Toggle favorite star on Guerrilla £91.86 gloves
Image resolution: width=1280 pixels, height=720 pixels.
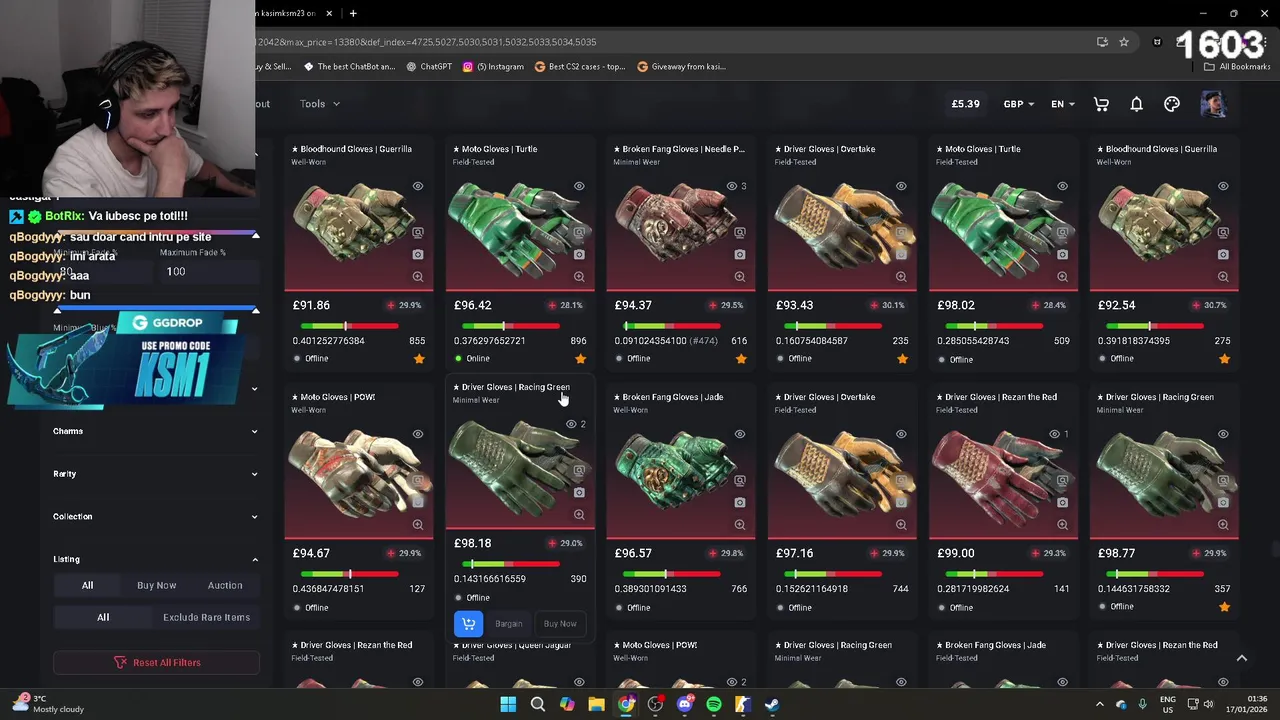click(419, 358)
